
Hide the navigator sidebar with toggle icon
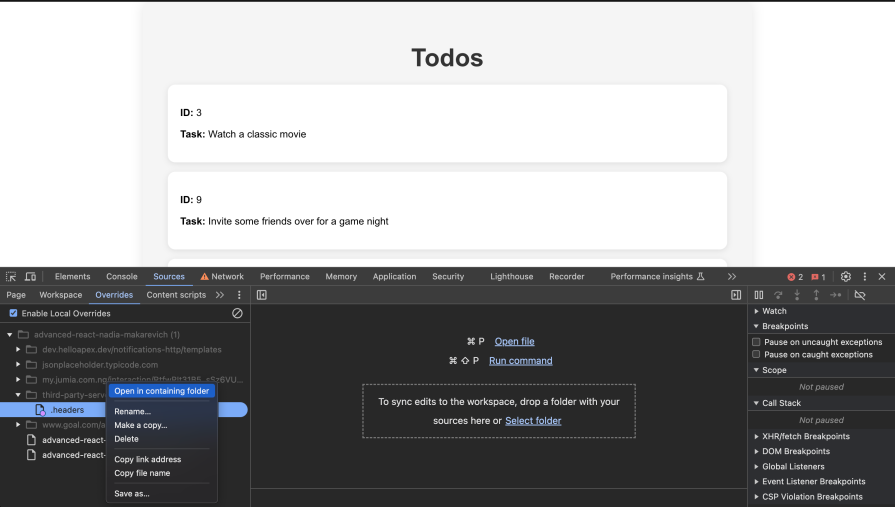[262, 295]
